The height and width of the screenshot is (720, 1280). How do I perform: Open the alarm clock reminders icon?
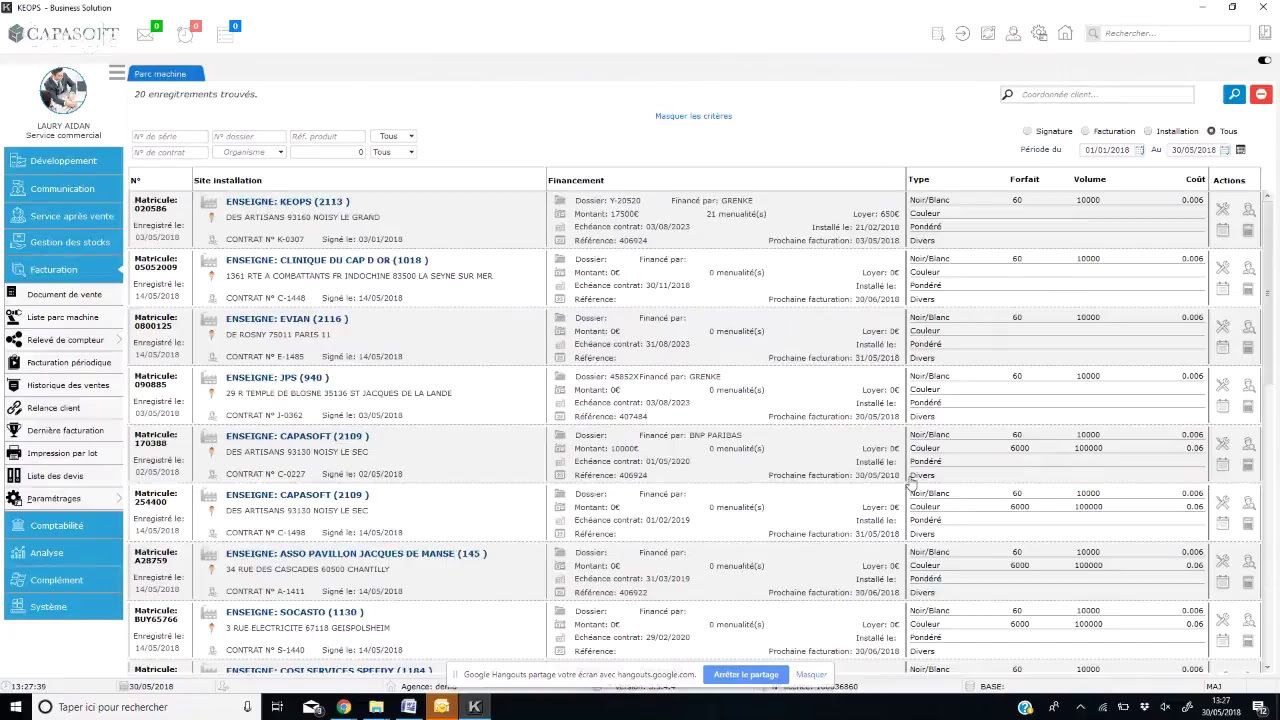click(186, 34)
